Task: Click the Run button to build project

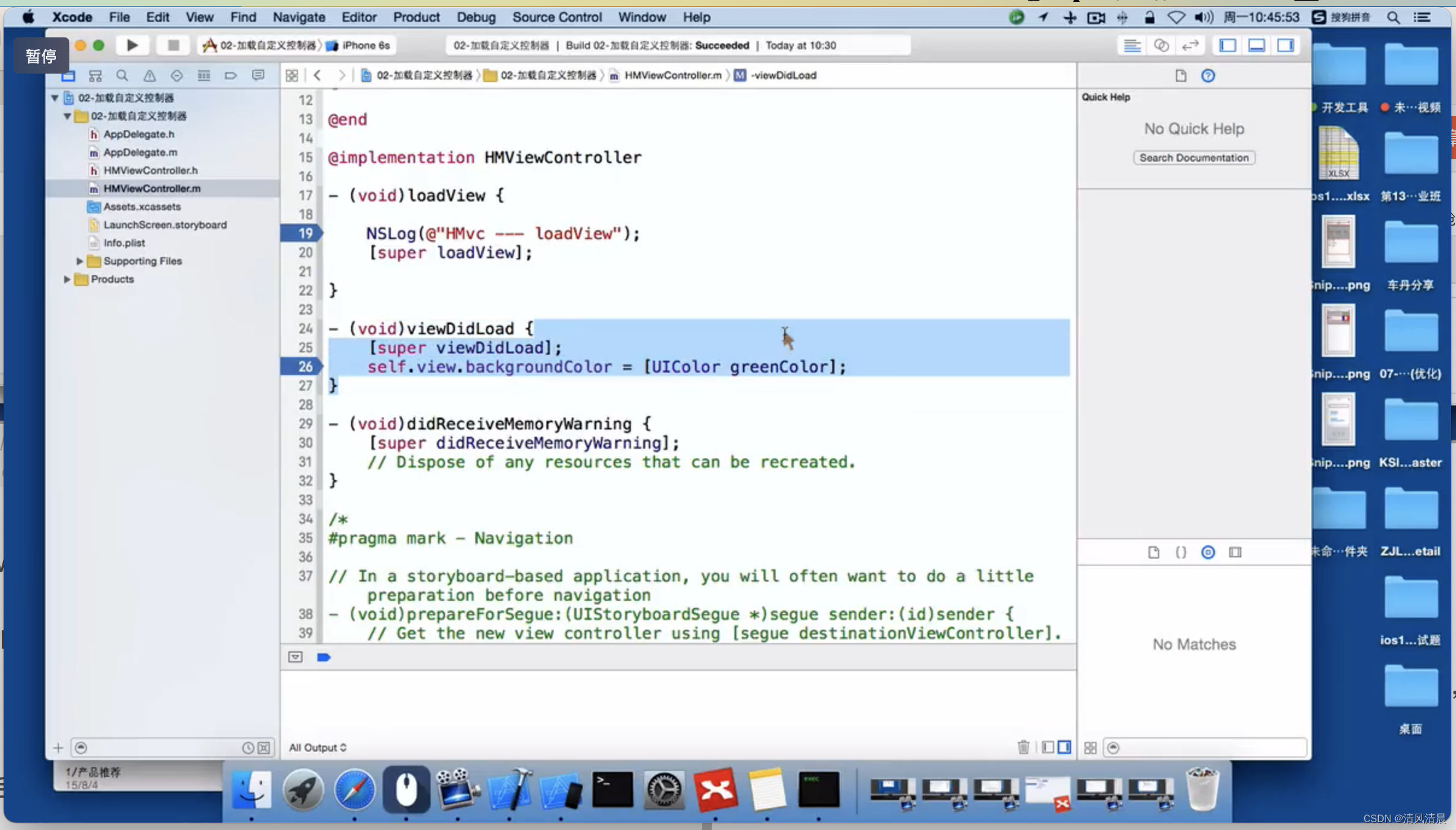Action: pyautogui.click(x=132, y=44)
